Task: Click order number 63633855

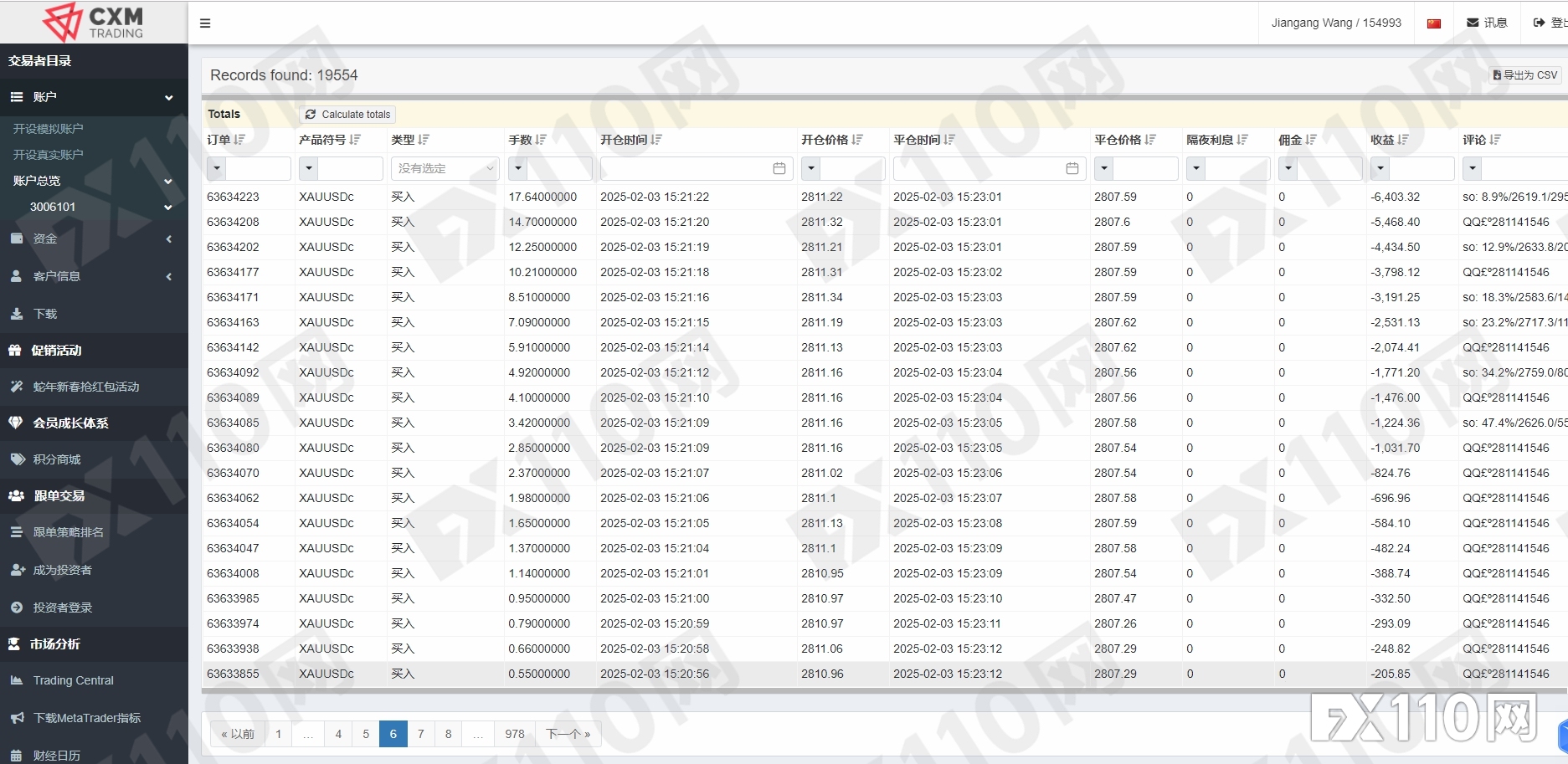Action: [x=234, y=674]
